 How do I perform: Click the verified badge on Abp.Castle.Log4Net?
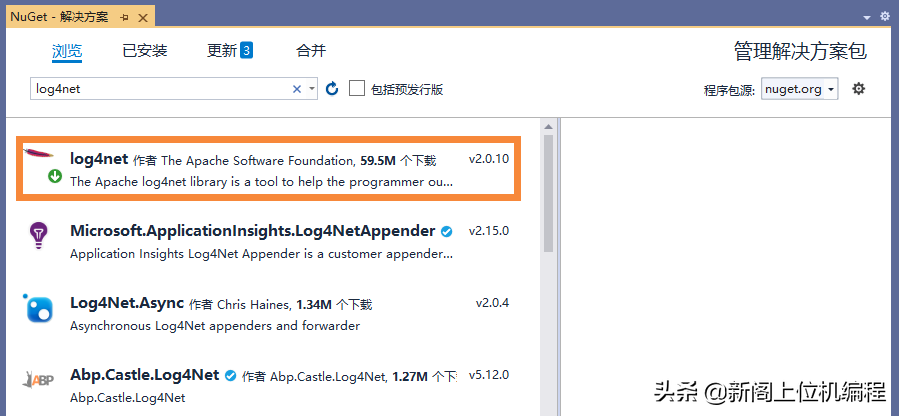230,376
